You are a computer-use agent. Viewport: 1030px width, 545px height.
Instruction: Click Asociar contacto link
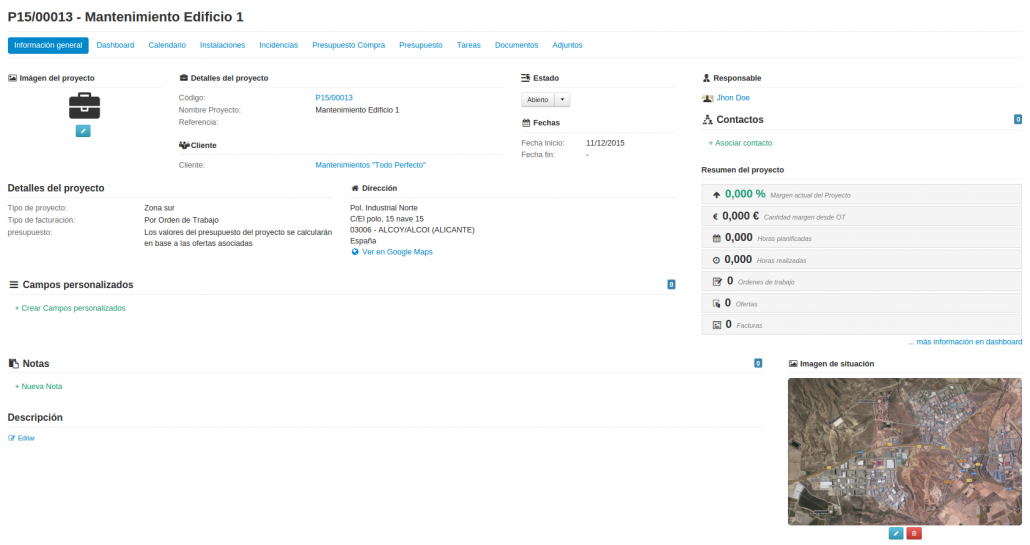pyautogui.click(x=741, y=143)
